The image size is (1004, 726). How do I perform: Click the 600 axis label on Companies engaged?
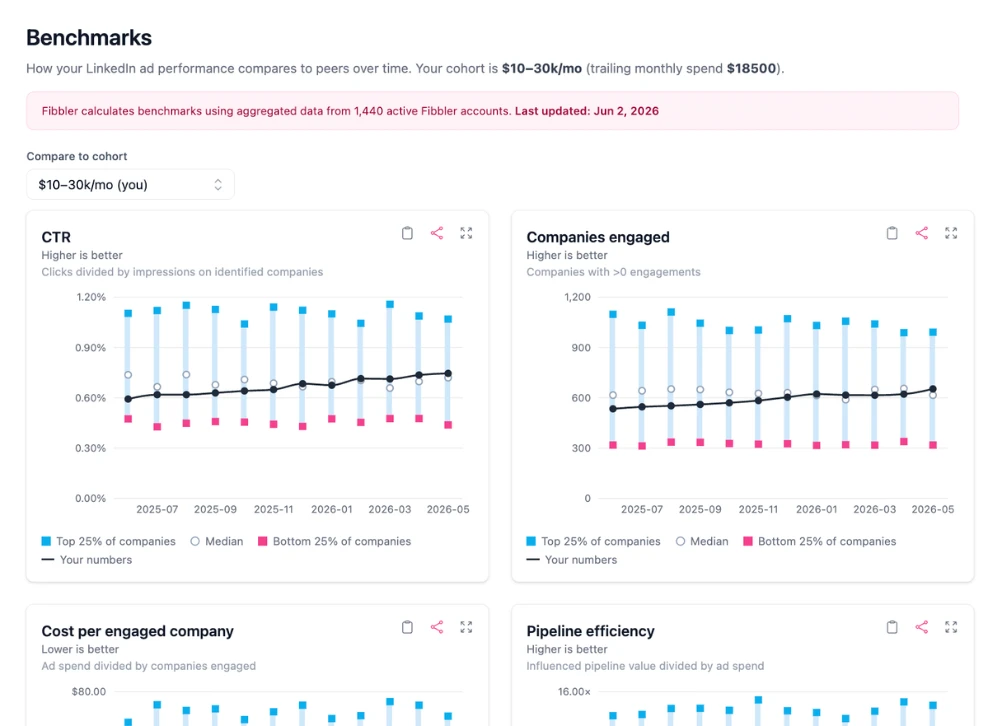coord(581,398)
